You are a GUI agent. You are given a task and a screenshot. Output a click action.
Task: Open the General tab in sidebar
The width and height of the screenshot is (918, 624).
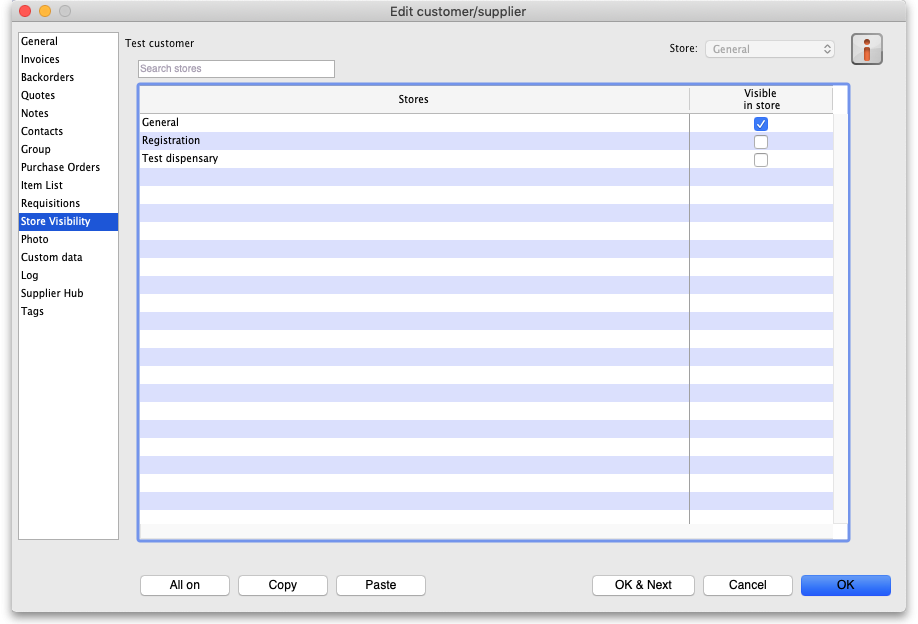[40, 42]
